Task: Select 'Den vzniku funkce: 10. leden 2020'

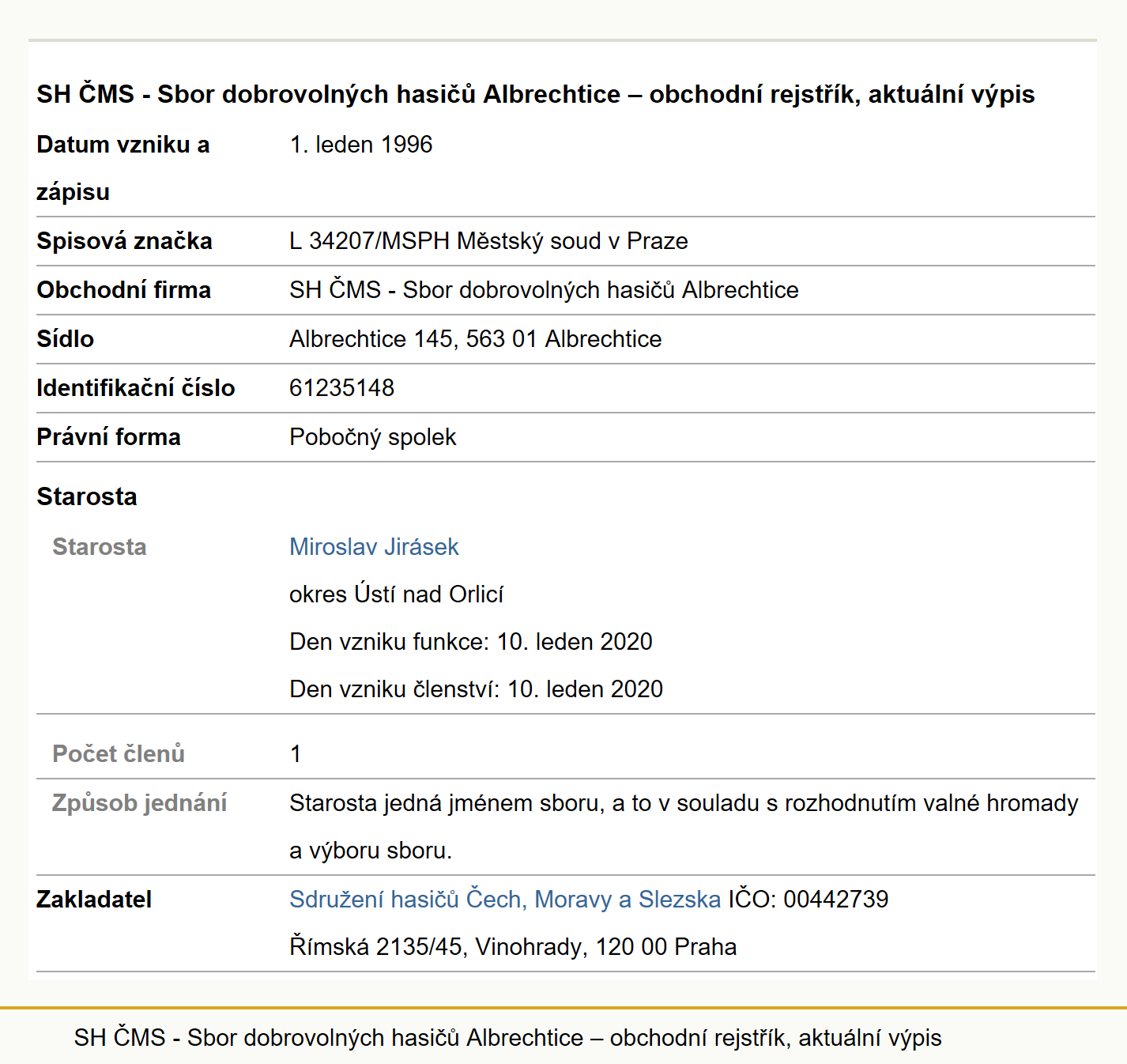Action: (471, 642)
